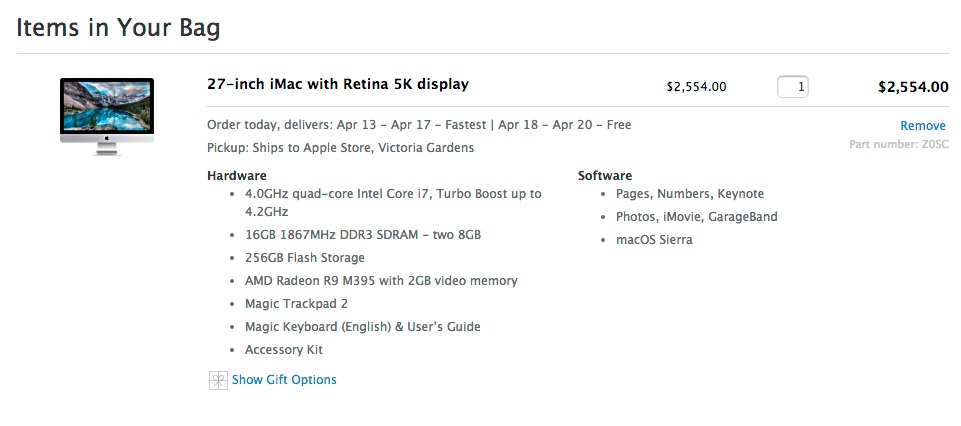Click the quantity input field
This screenshot has width=961, height=426.
(793, 87)
